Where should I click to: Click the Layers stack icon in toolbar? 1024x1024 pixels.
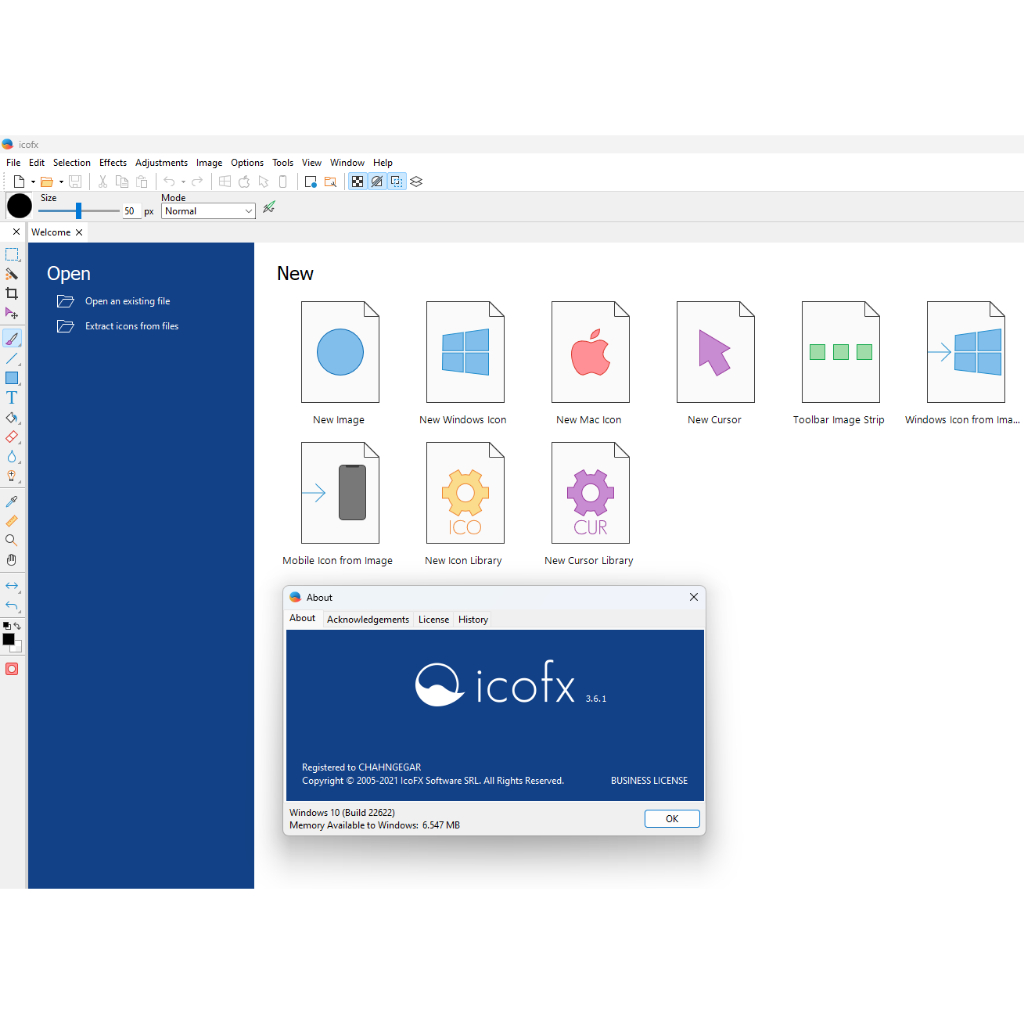(x=417, y=182)
